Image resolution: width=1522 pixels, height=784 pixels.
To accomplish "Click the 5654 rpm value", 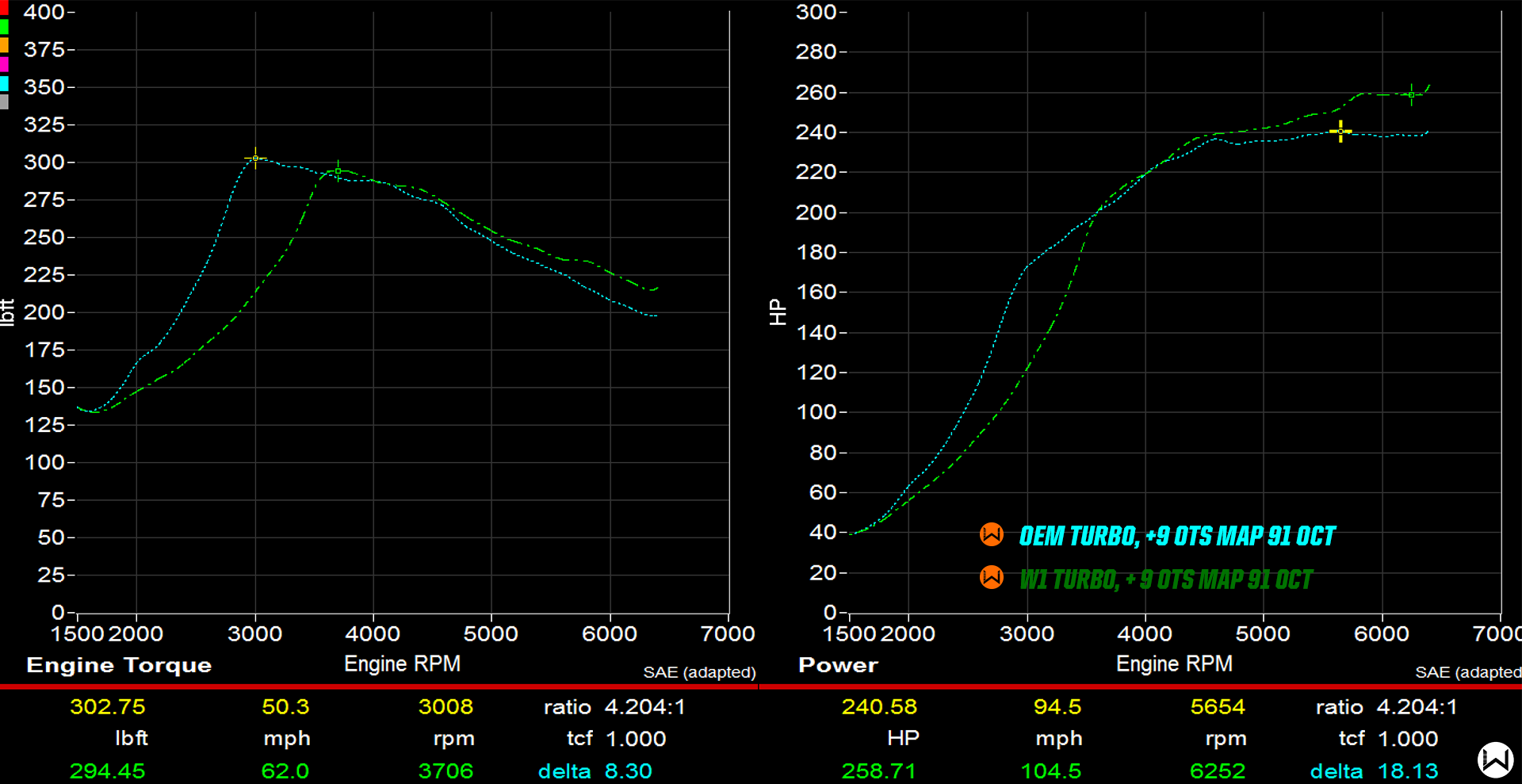I will pos(1218,706).
